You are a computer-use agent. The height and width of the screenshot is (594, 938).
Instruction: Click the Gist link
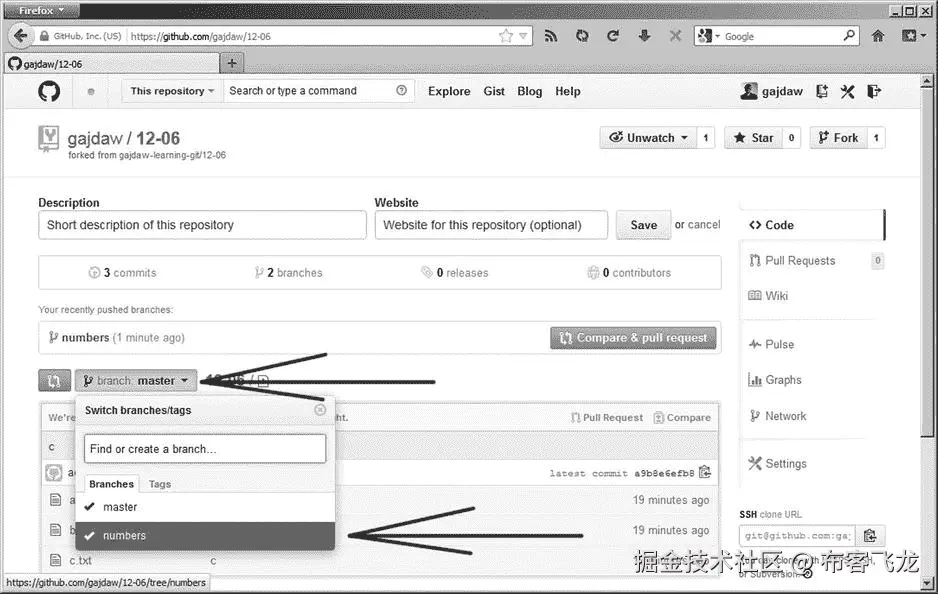pos(494,91)
